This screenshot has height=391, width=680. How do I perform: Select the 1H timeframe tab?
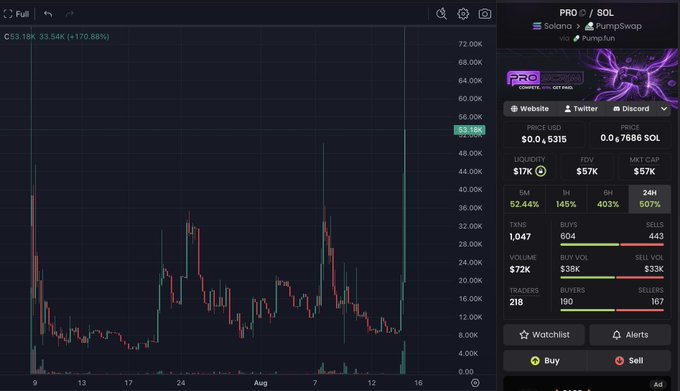(566, 199)
